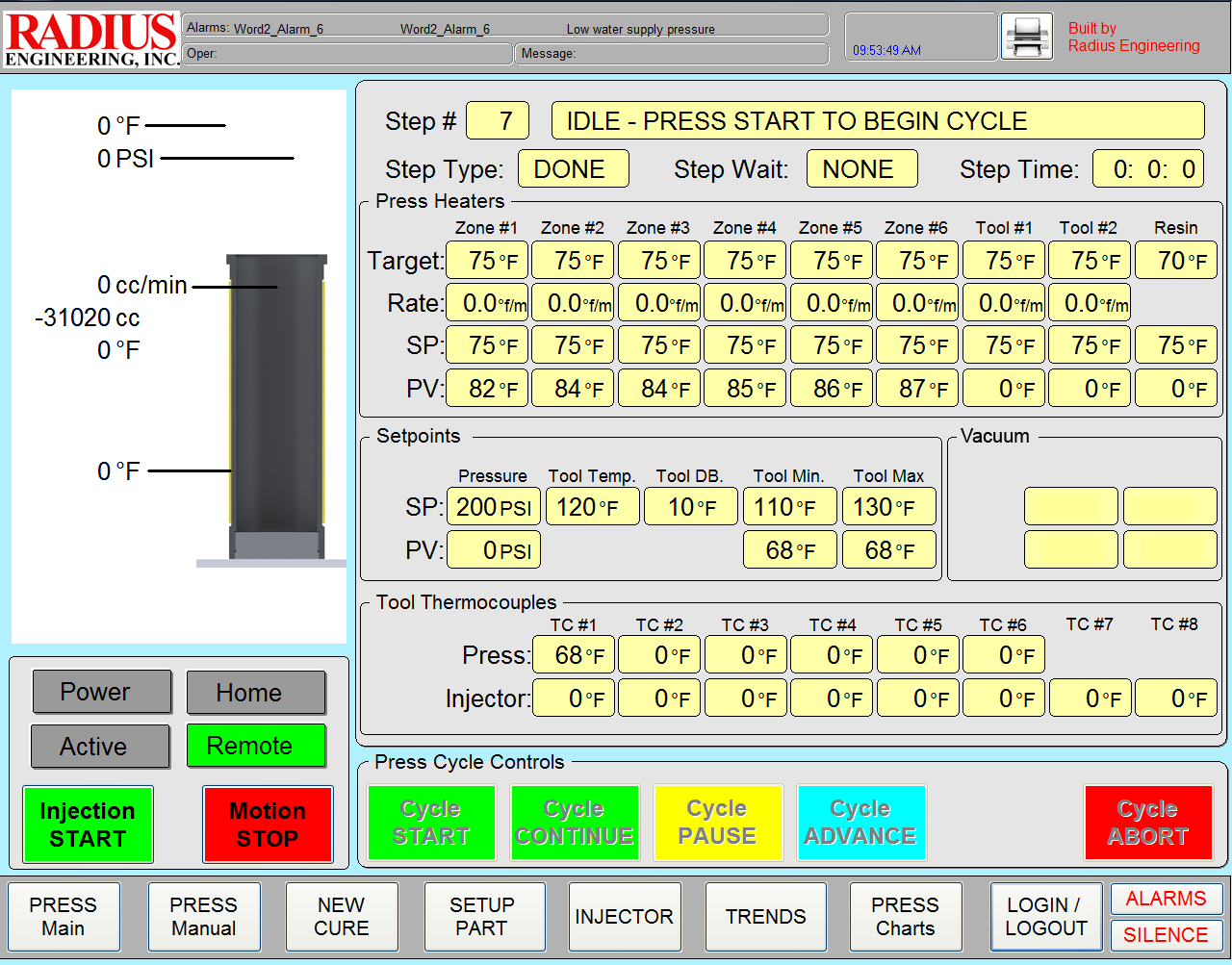This screenshot has width=1232, height=965.
Task: Toggle the Active status button
Action: pos(100,747)
